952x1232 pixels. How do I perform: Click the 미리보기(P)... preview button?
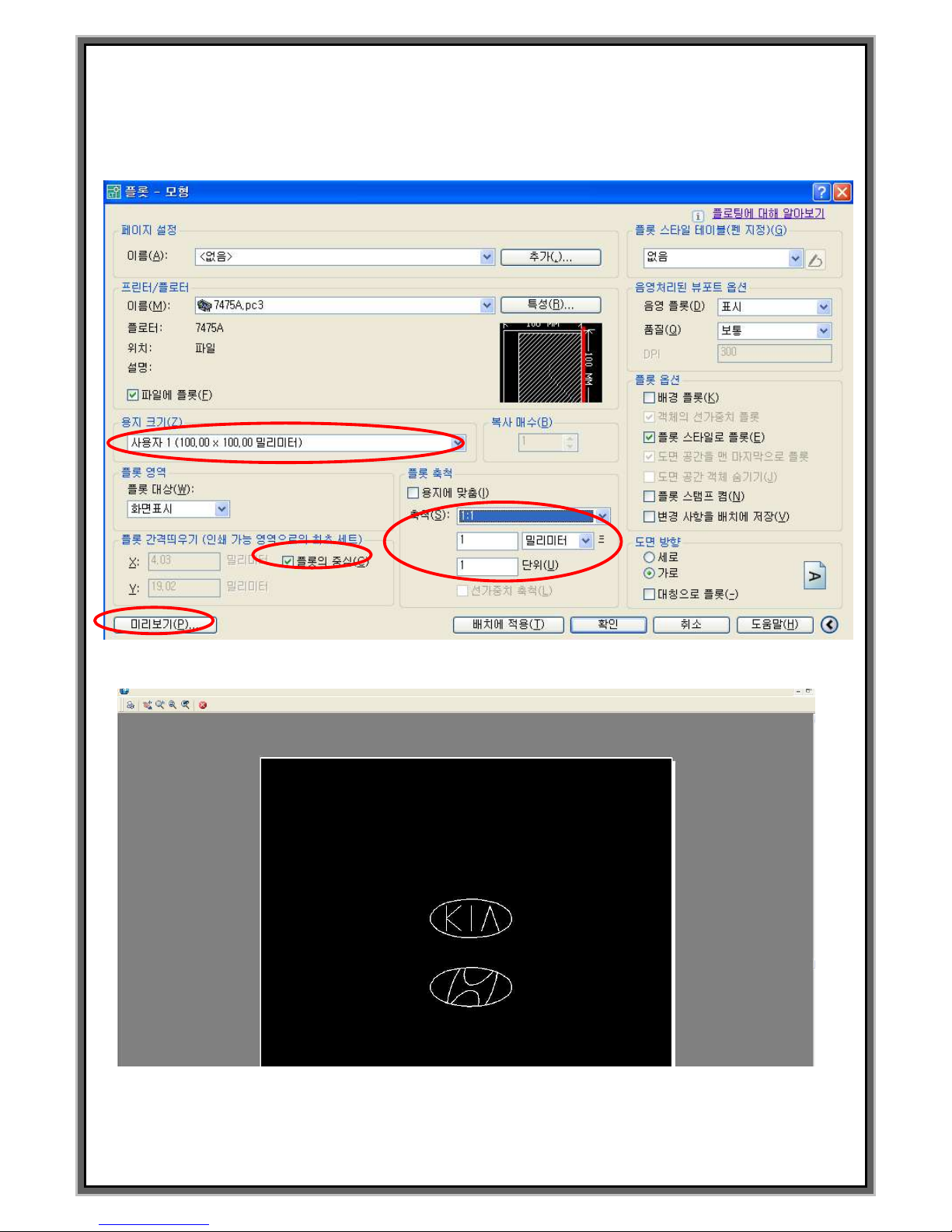(165, 624)
